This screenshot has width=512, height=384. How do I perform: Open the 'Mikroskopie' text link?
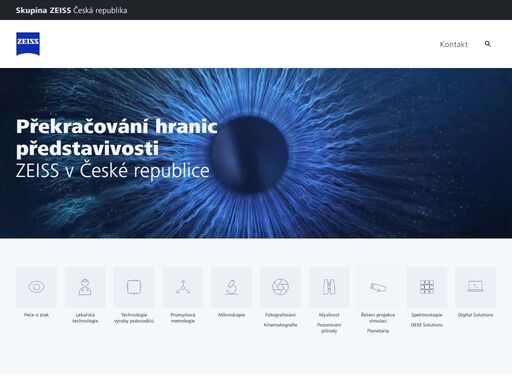tap(231, 315)
